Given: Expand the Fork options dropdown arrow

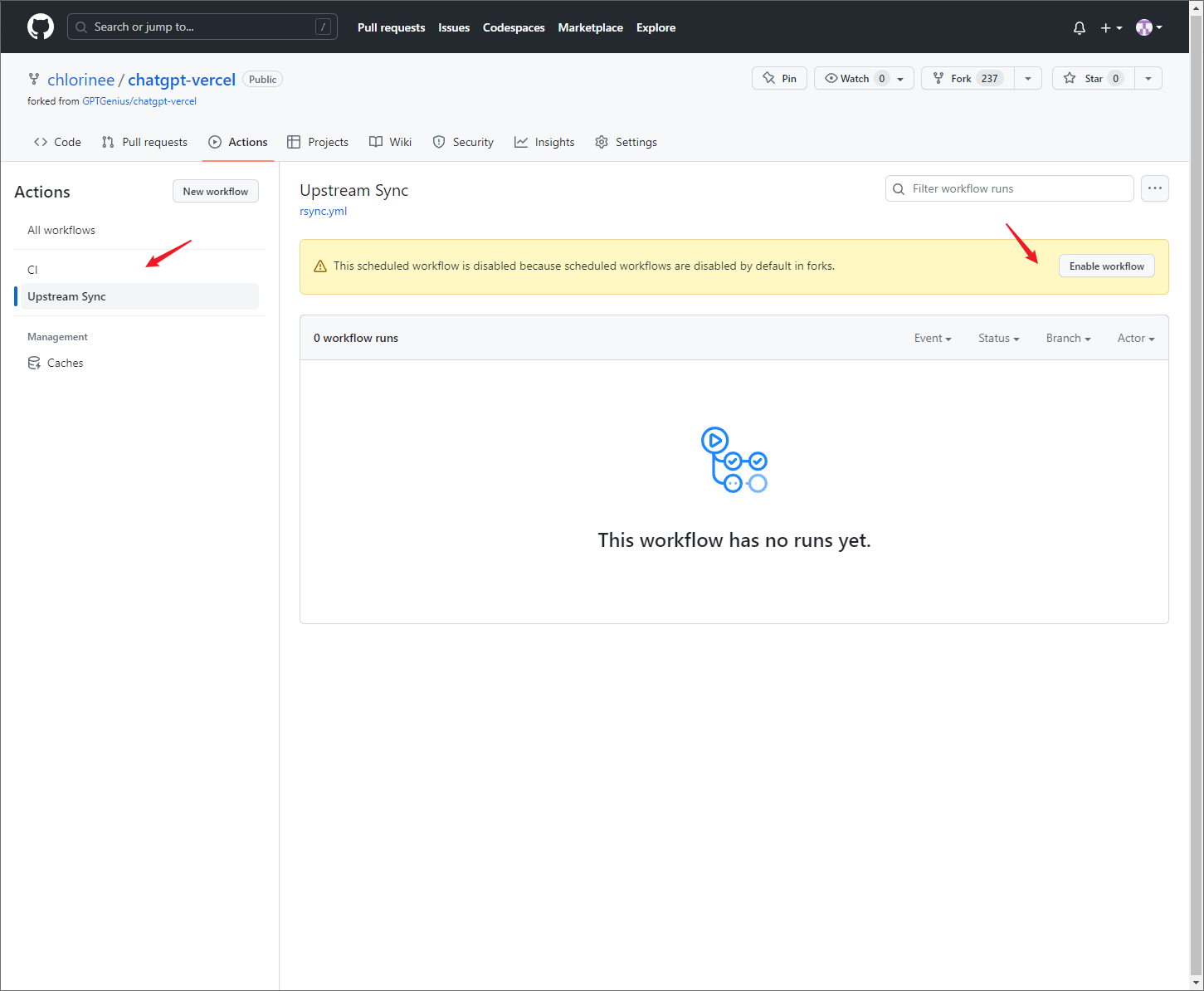Looking at the screenshot, I should coord(1027,78).
